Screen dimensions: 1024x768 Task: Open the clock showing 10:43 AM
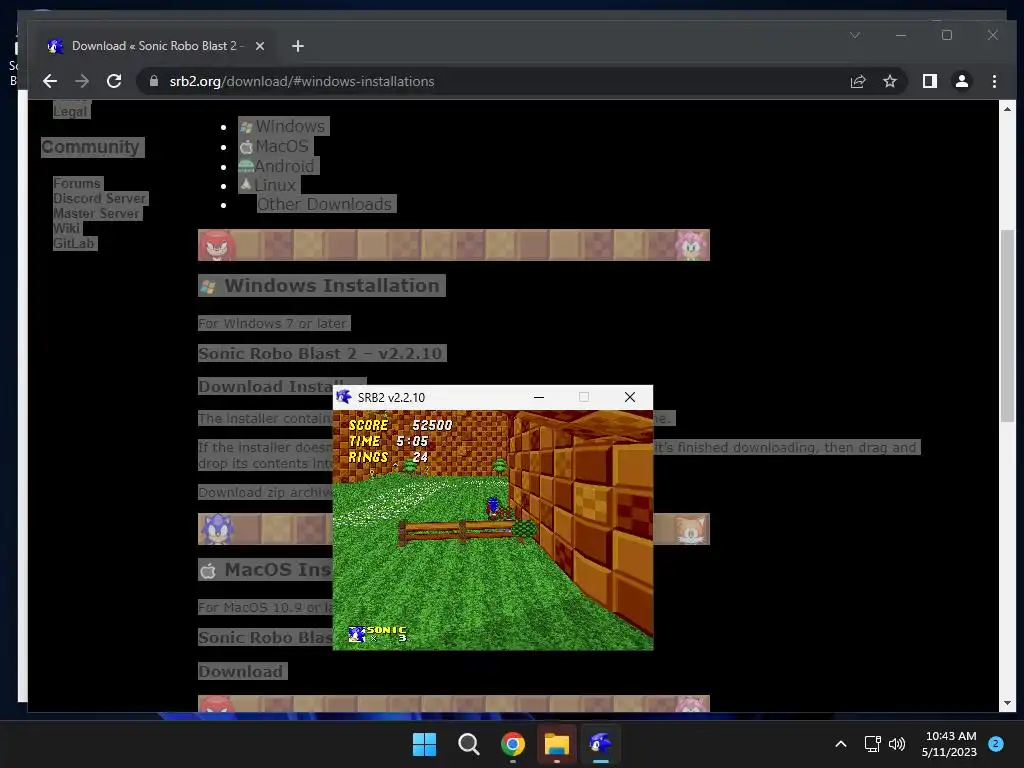[950, 744]
